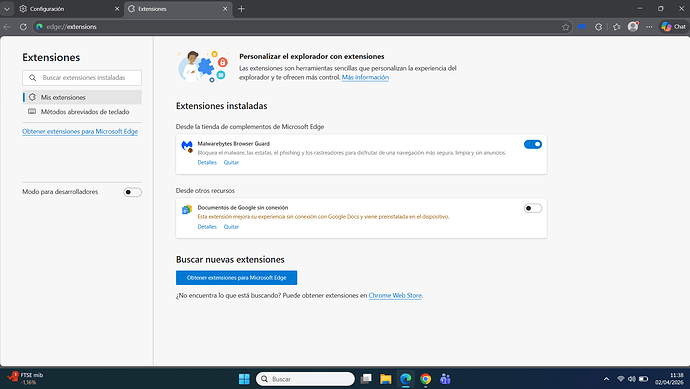Click the Buscar nuevas extensiones heading
The image size is (690, 389).
[230, 260]
